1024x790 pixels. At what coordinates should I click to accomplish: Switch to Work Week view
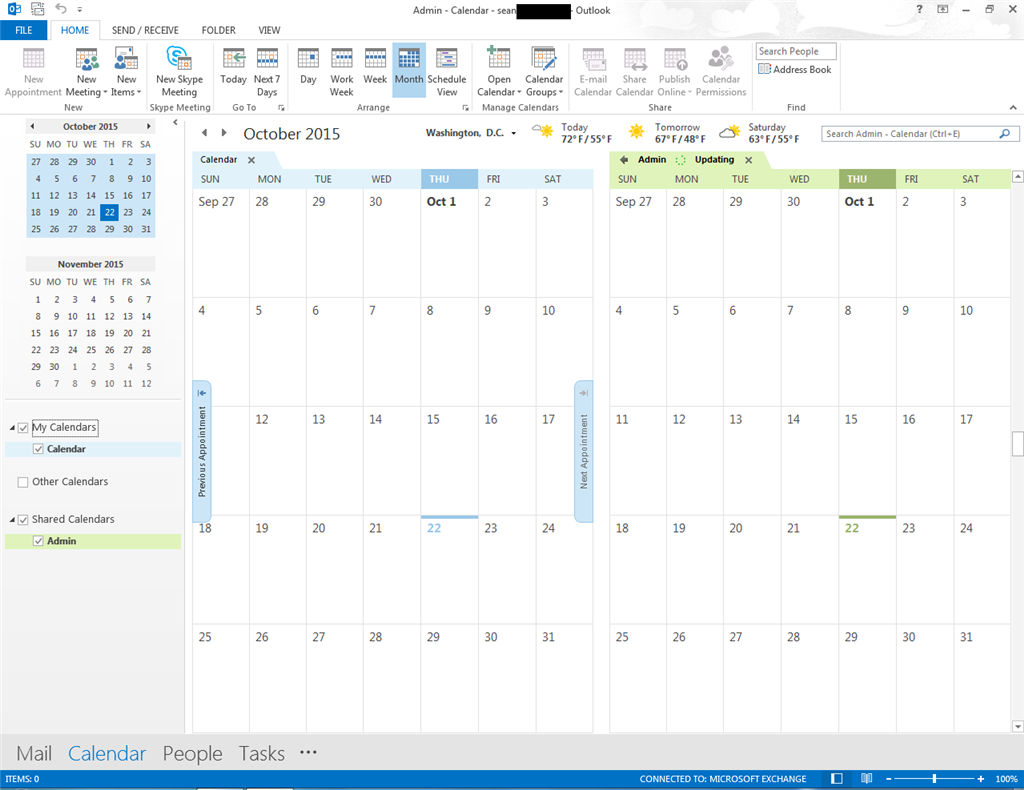point(342,72)
